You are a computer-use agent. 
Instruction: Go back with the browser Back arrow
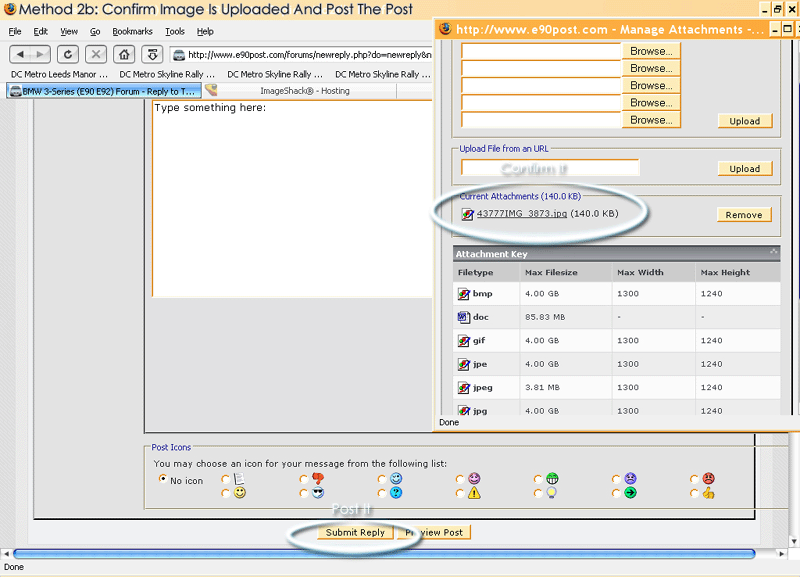pyautogui.click(x=19, y=54)
